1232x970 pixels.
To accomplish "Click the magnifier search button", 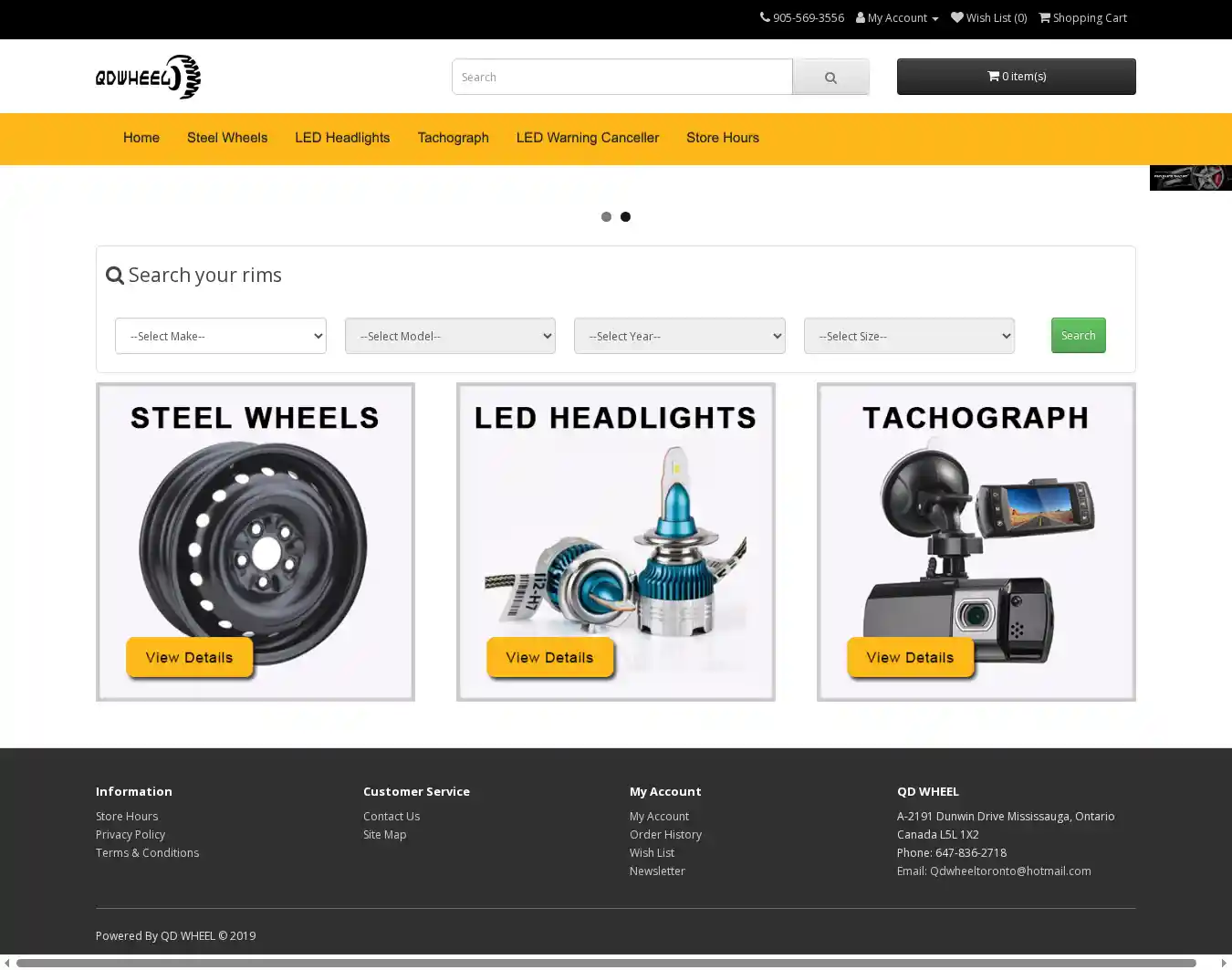I will click(830, 78).
